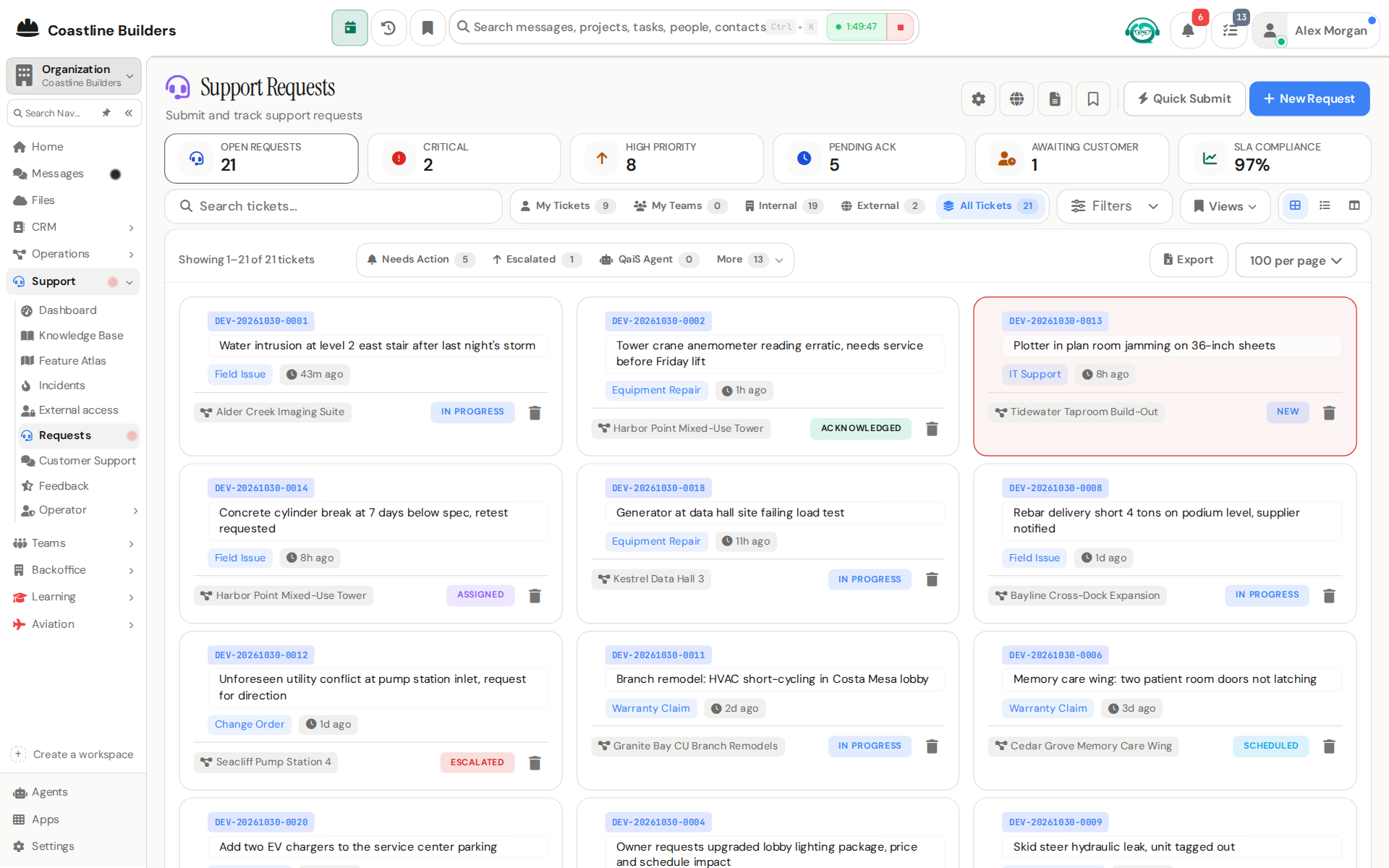This screenshot has height=868, width=1389.
Task: Change the 100 per page dropdown
Action: point(1296,260)
